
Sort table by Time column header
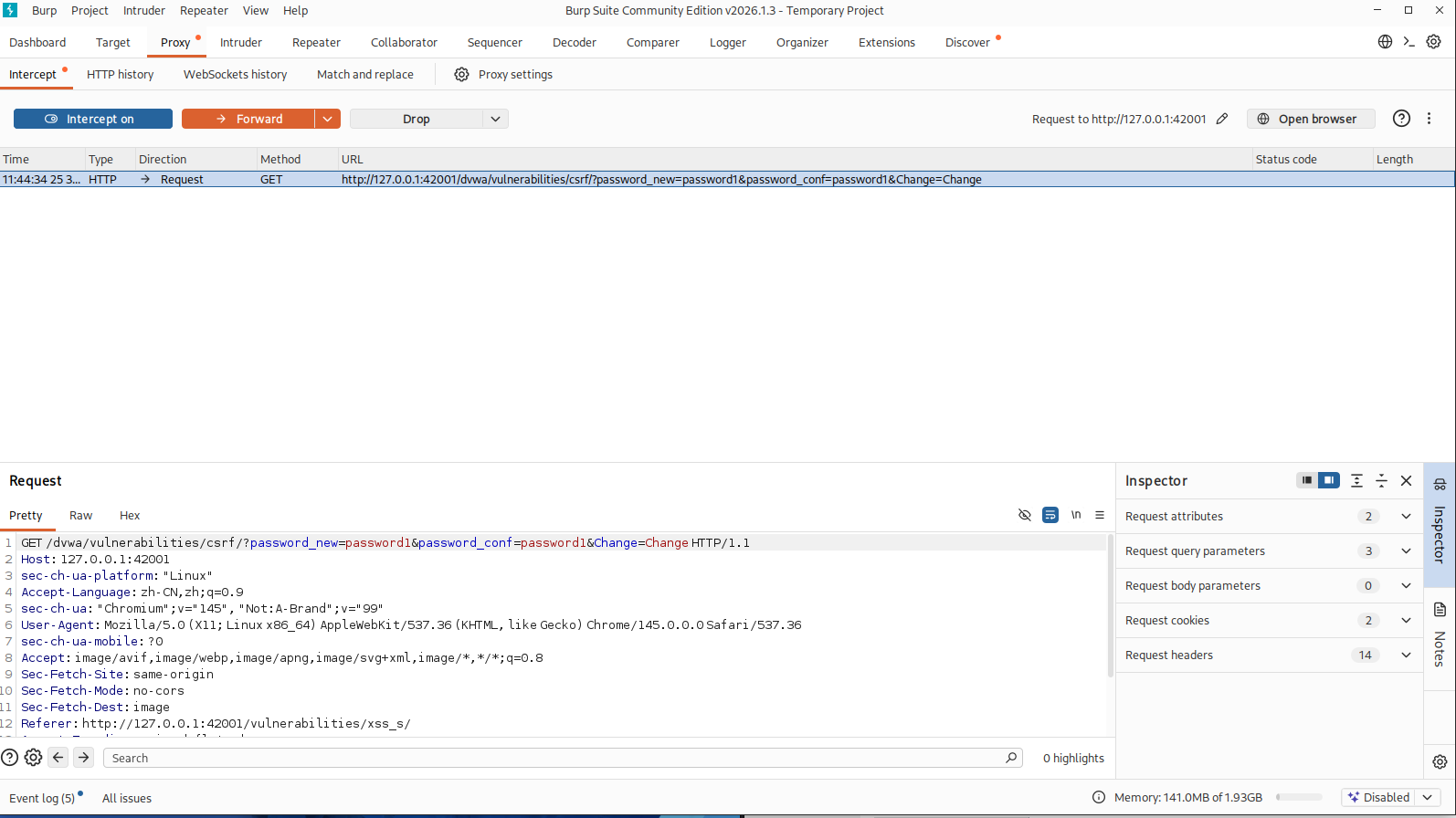click(x=42, y=159)
